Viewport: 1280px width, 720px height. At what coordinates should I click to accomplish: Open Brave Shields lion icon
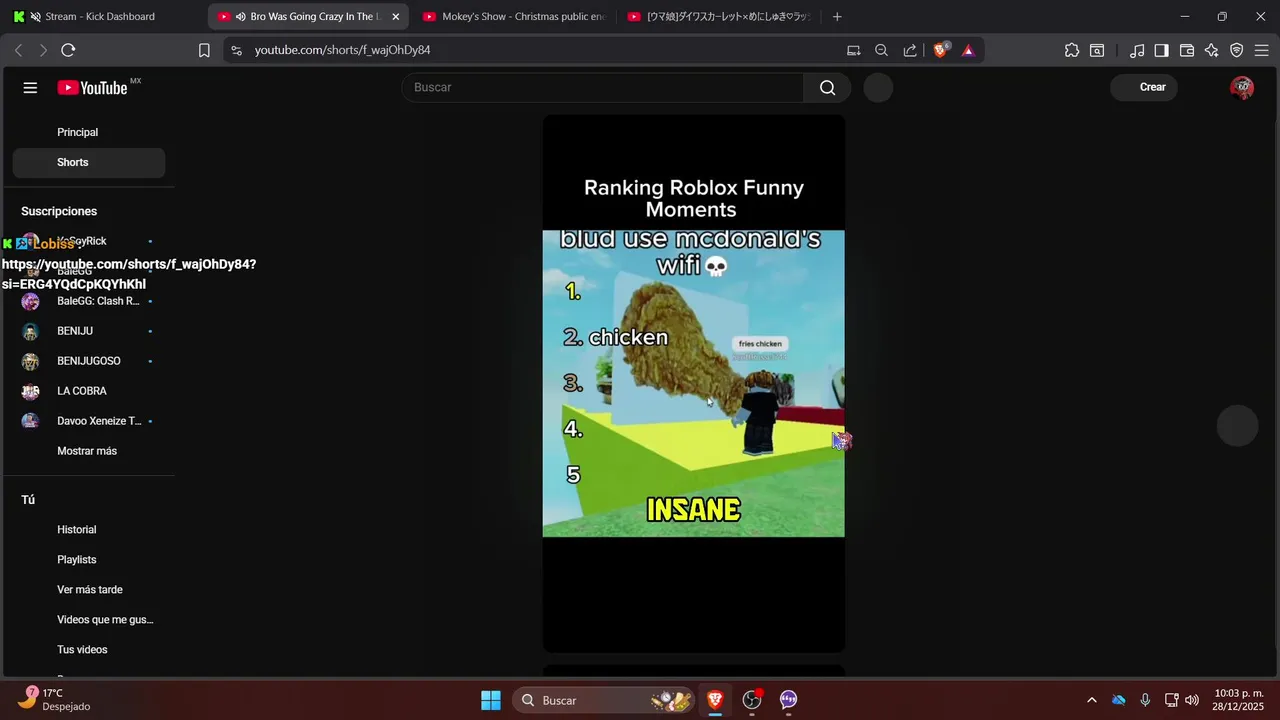(940, 50)
